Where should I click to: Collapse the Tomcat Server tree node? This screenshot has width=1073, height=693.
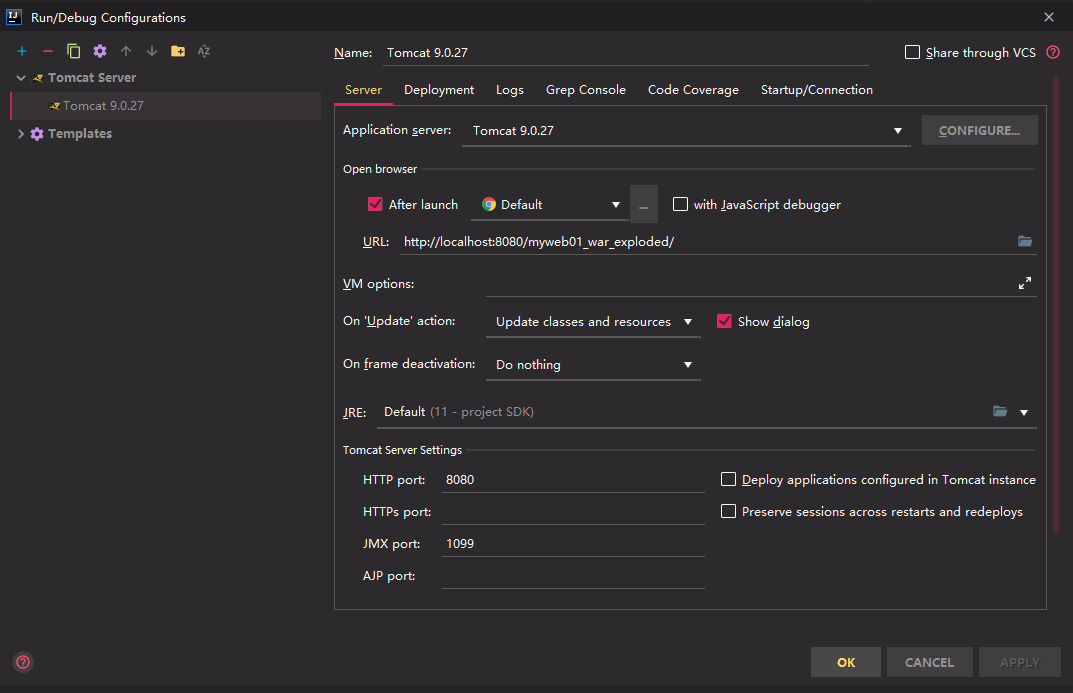click(21, 78)
